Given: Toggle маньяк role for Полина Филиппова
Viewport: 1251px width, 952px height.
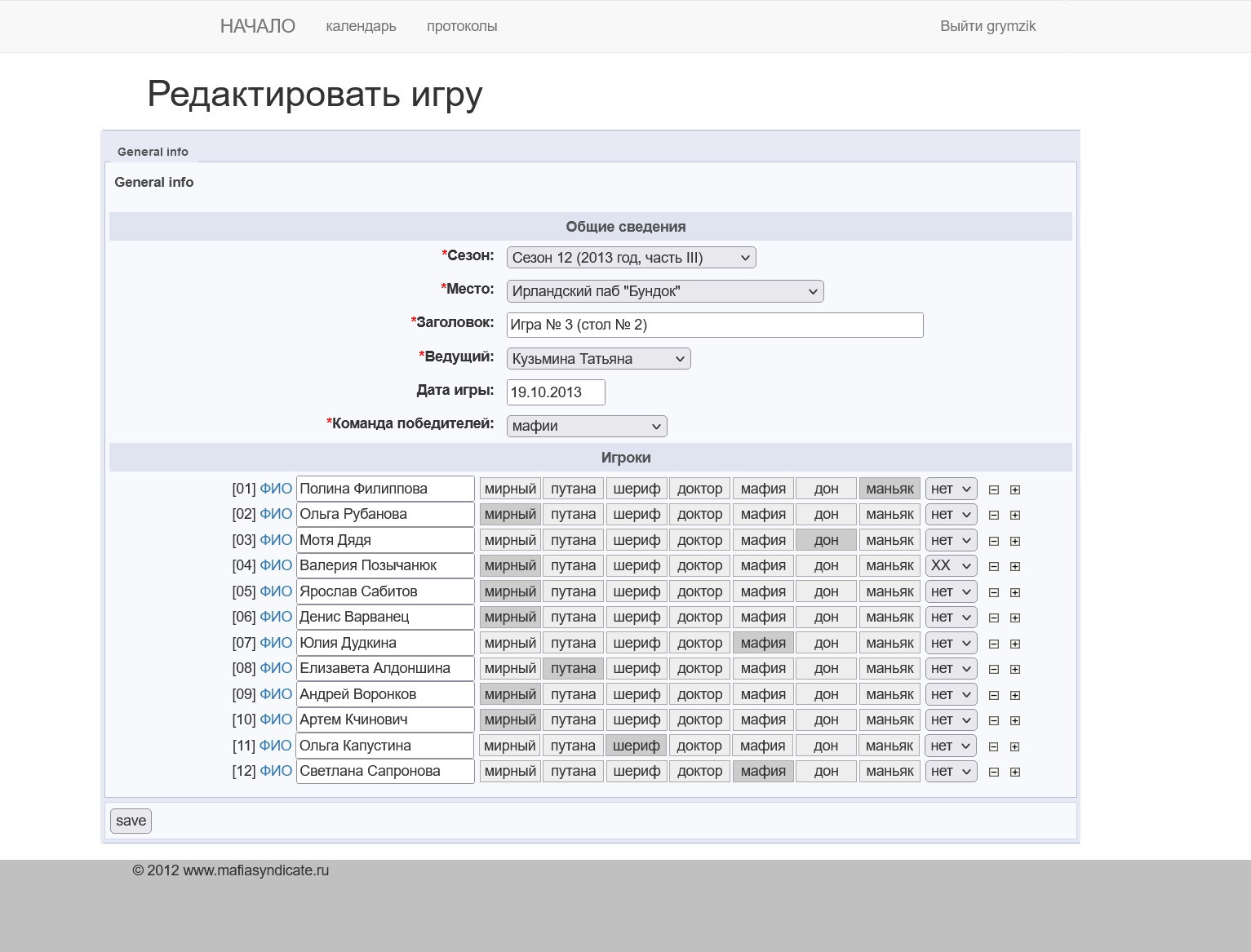Looking at the screenshot, I should point(889,489).
